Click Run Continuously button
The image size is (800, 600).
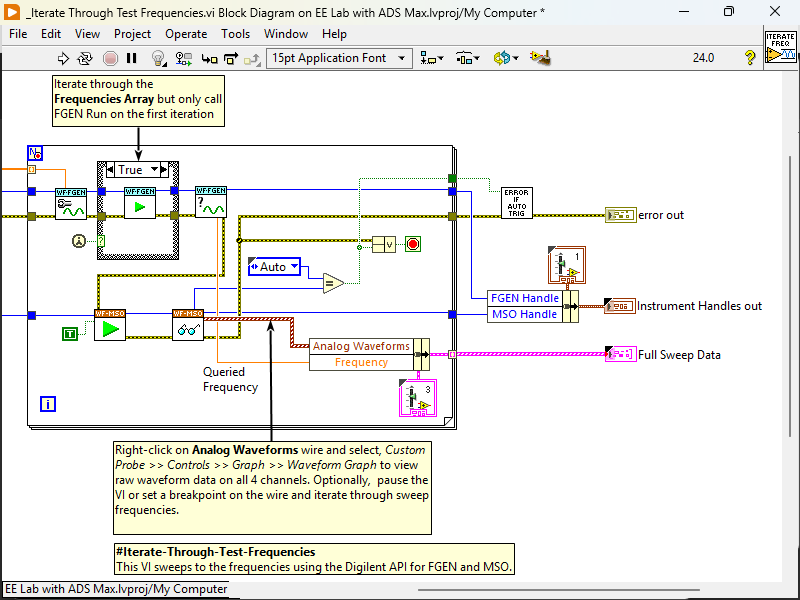[85, 59]
